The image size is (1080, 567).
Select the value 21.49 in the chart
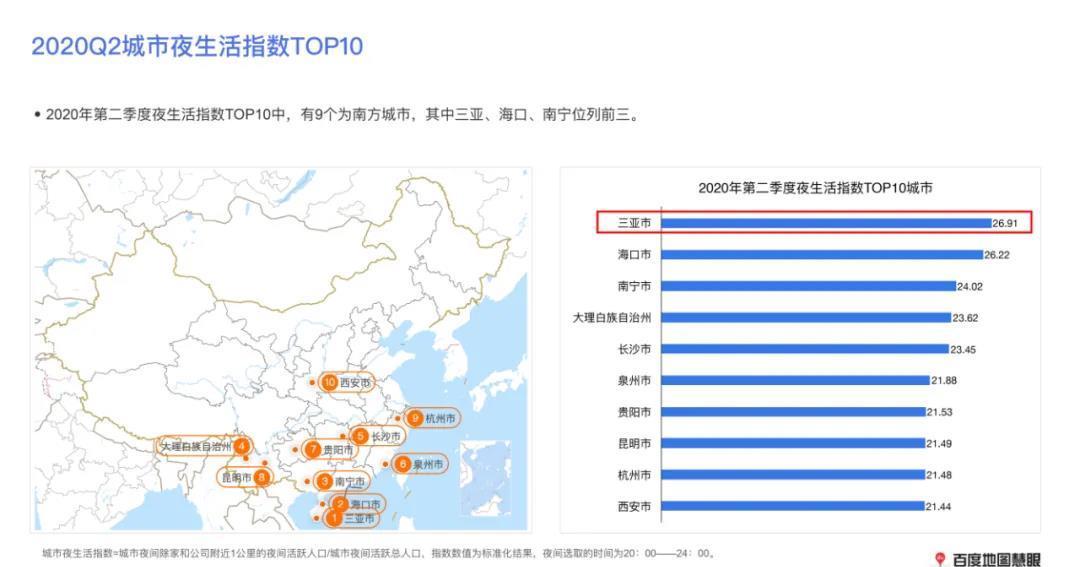[x=939, y=444]
